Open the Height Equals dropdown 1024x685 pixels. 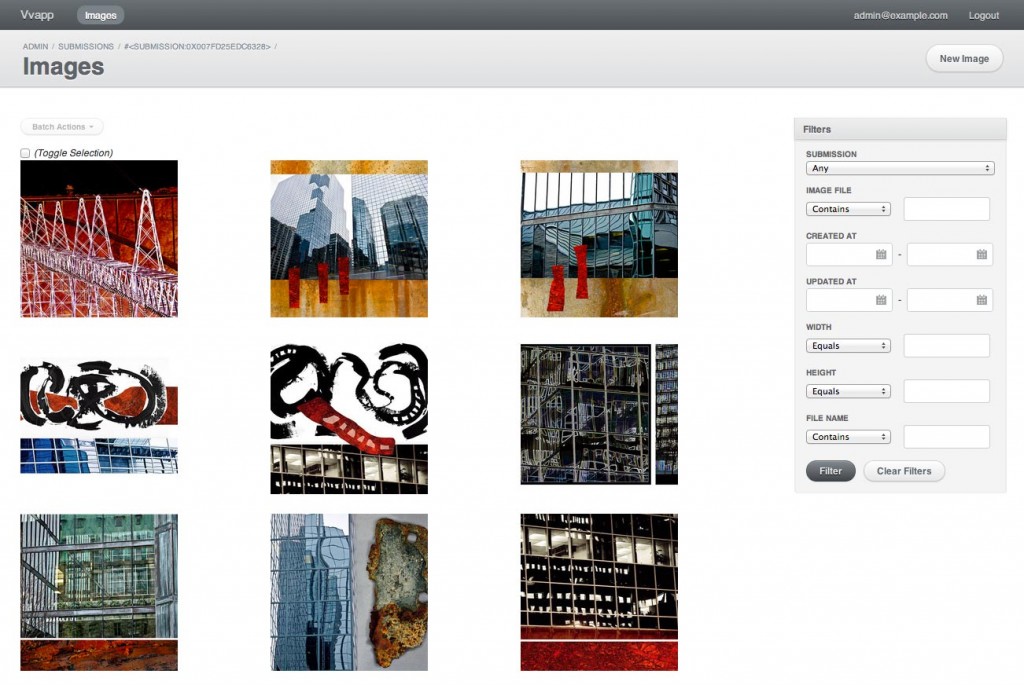tap(848, 392)
